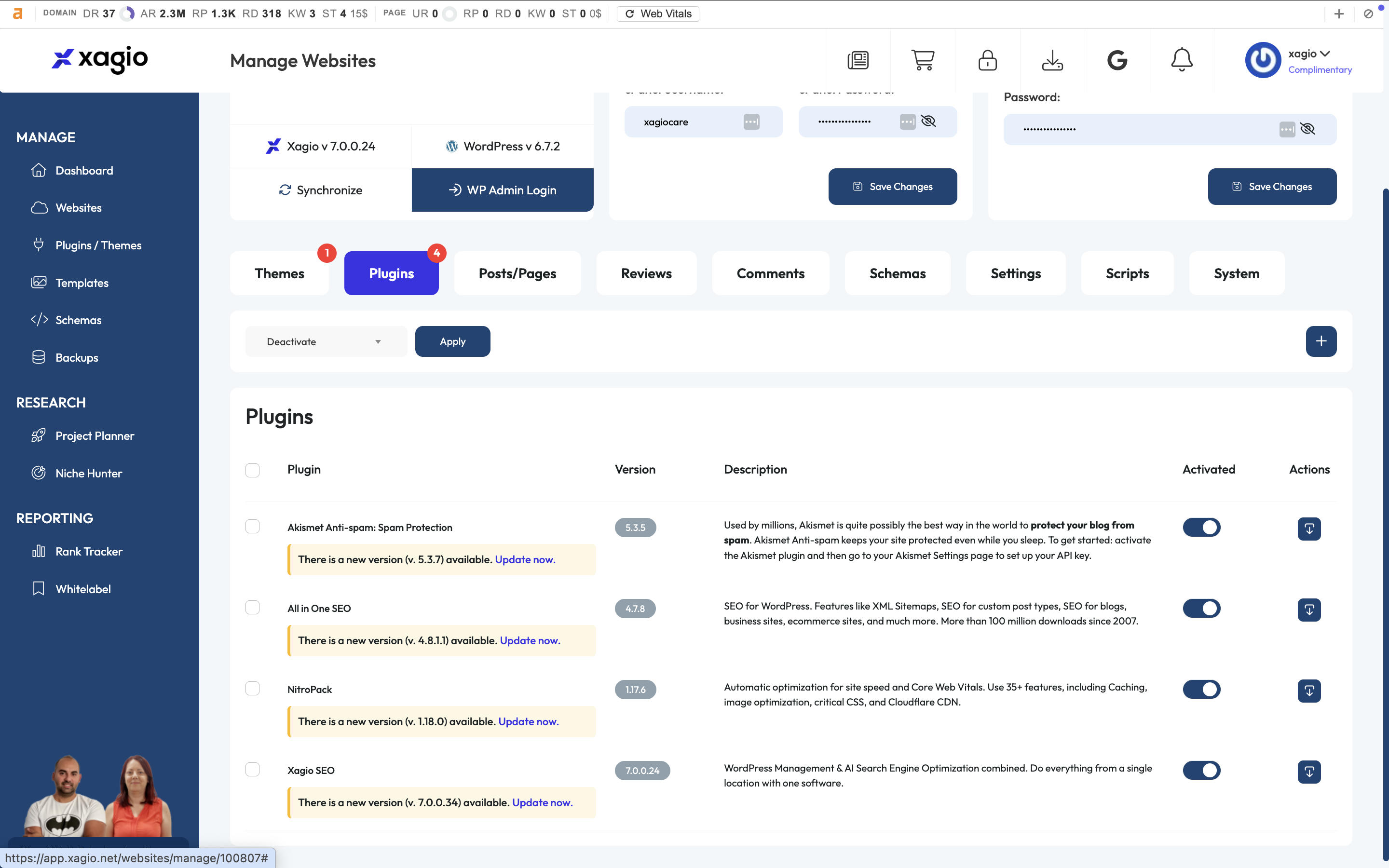
Task: Click the download tray icon in header
Action: 1052,60
